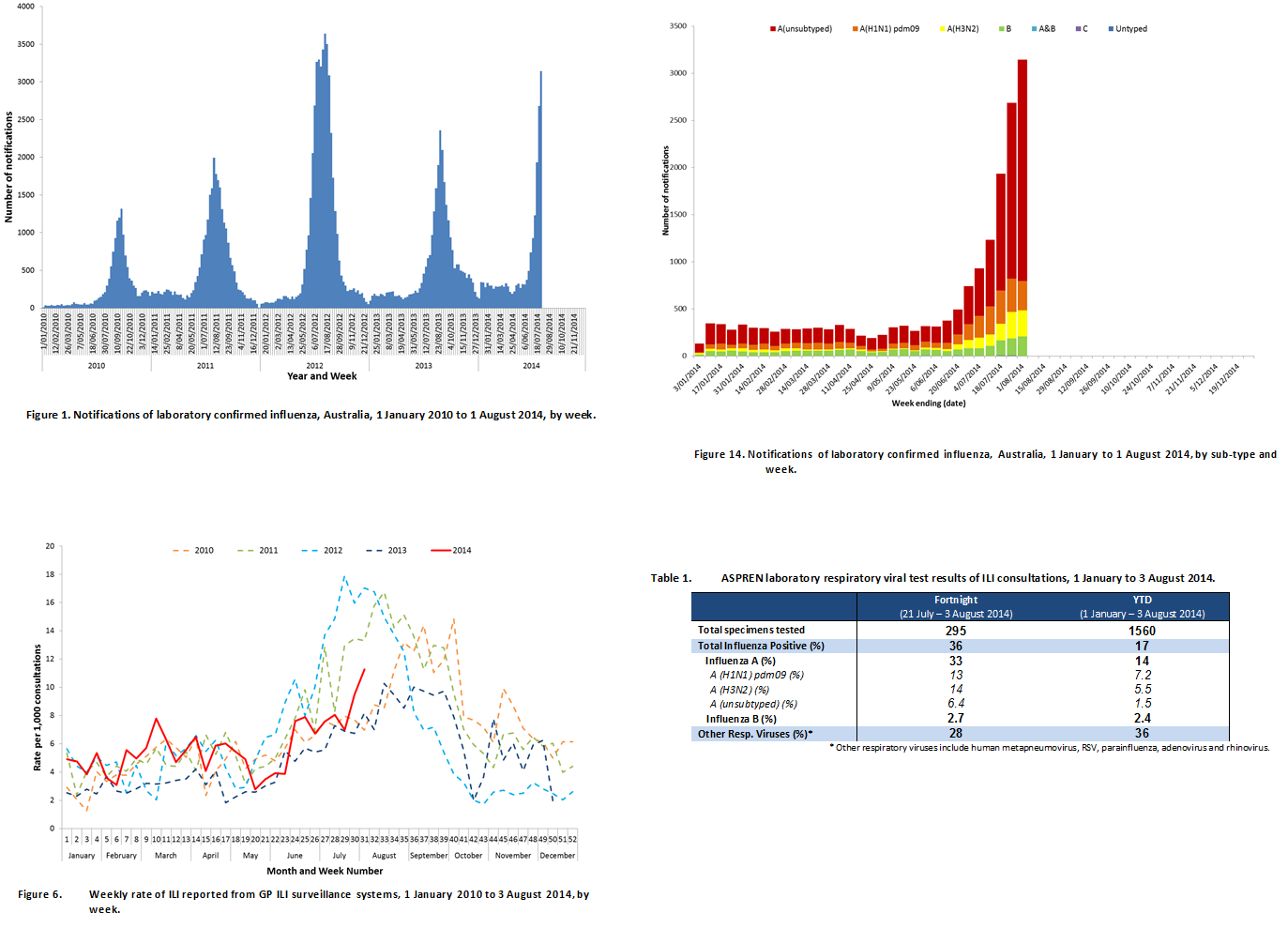1288x944 pixels.
Task: Click the 'Year and Week' axis title
Action: click(322, 376)
